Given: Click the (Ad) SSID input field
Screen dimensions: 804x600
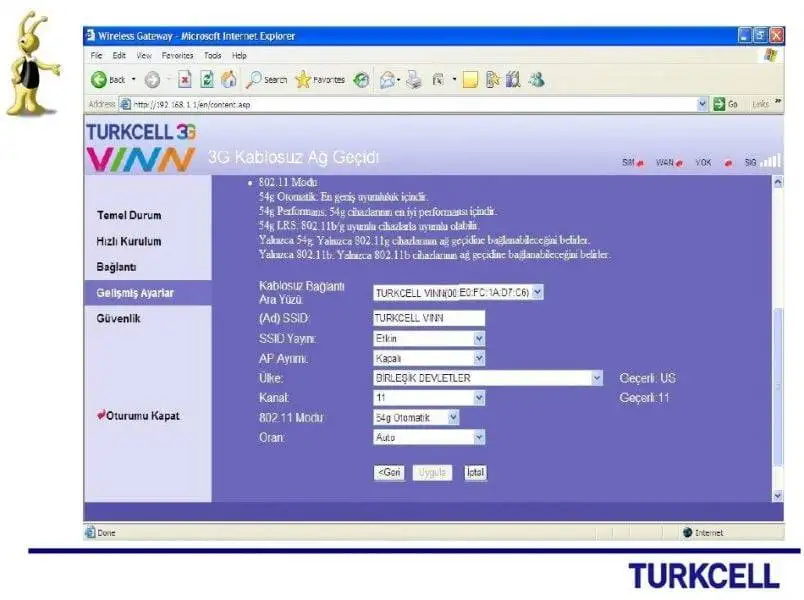Looking at the screenshot, I should 429,318.
